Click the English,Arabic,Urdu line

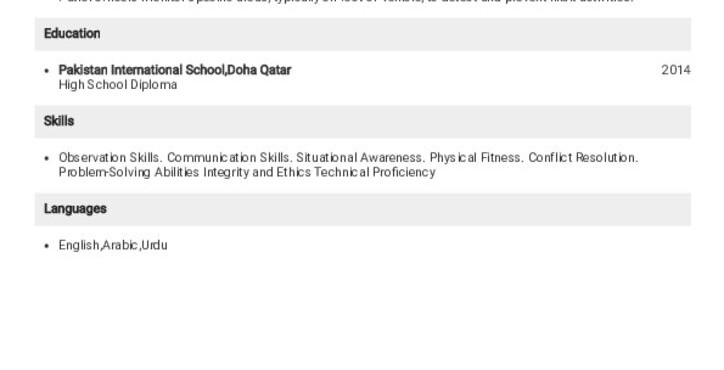[113, 245]
